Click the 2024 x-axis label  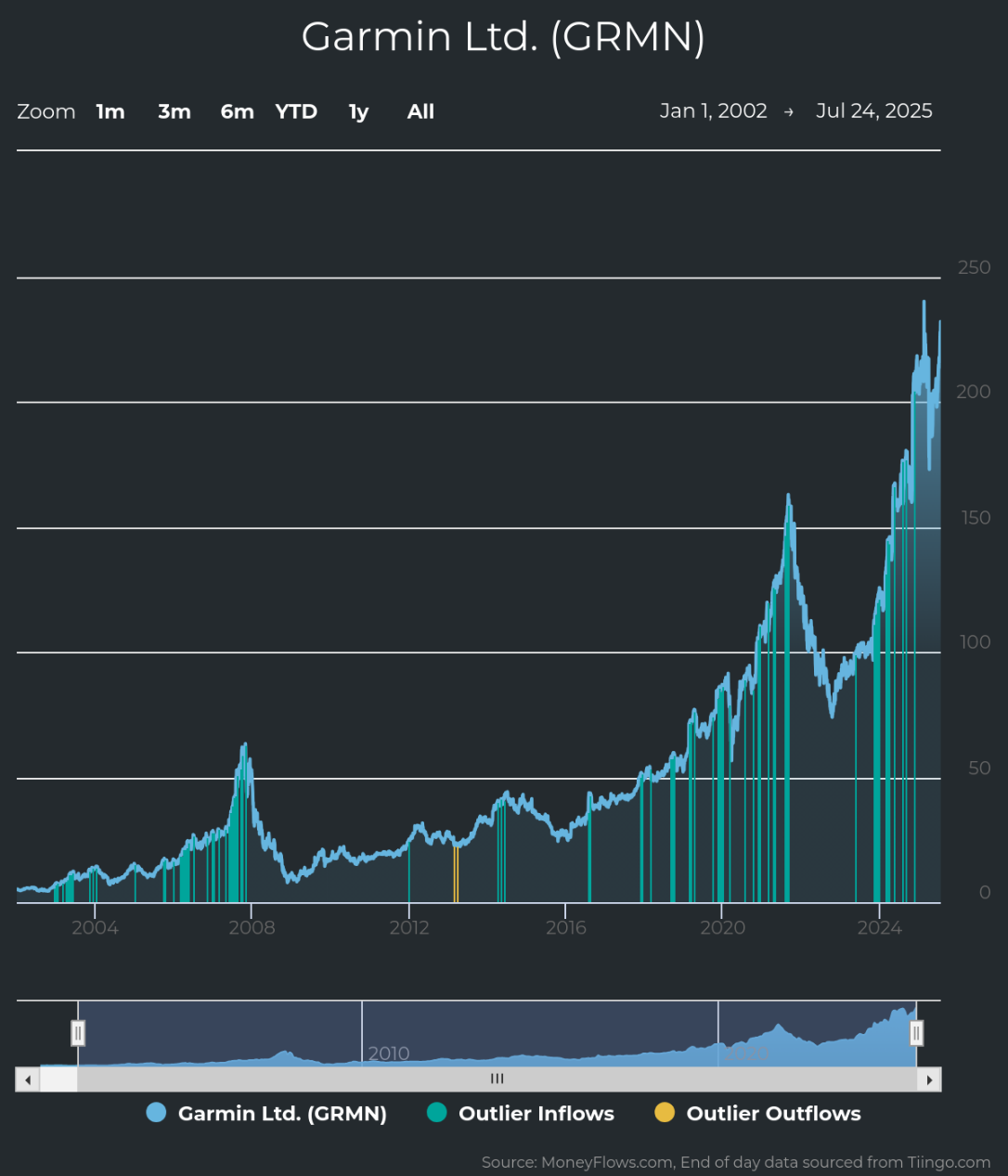pos(879,927)
